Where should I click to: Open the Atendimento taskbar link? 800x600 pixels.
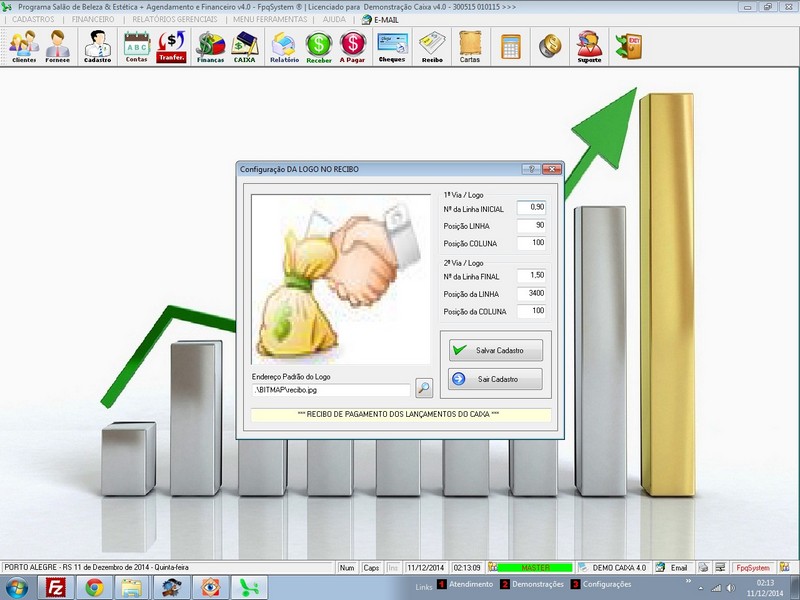point(465,584)
